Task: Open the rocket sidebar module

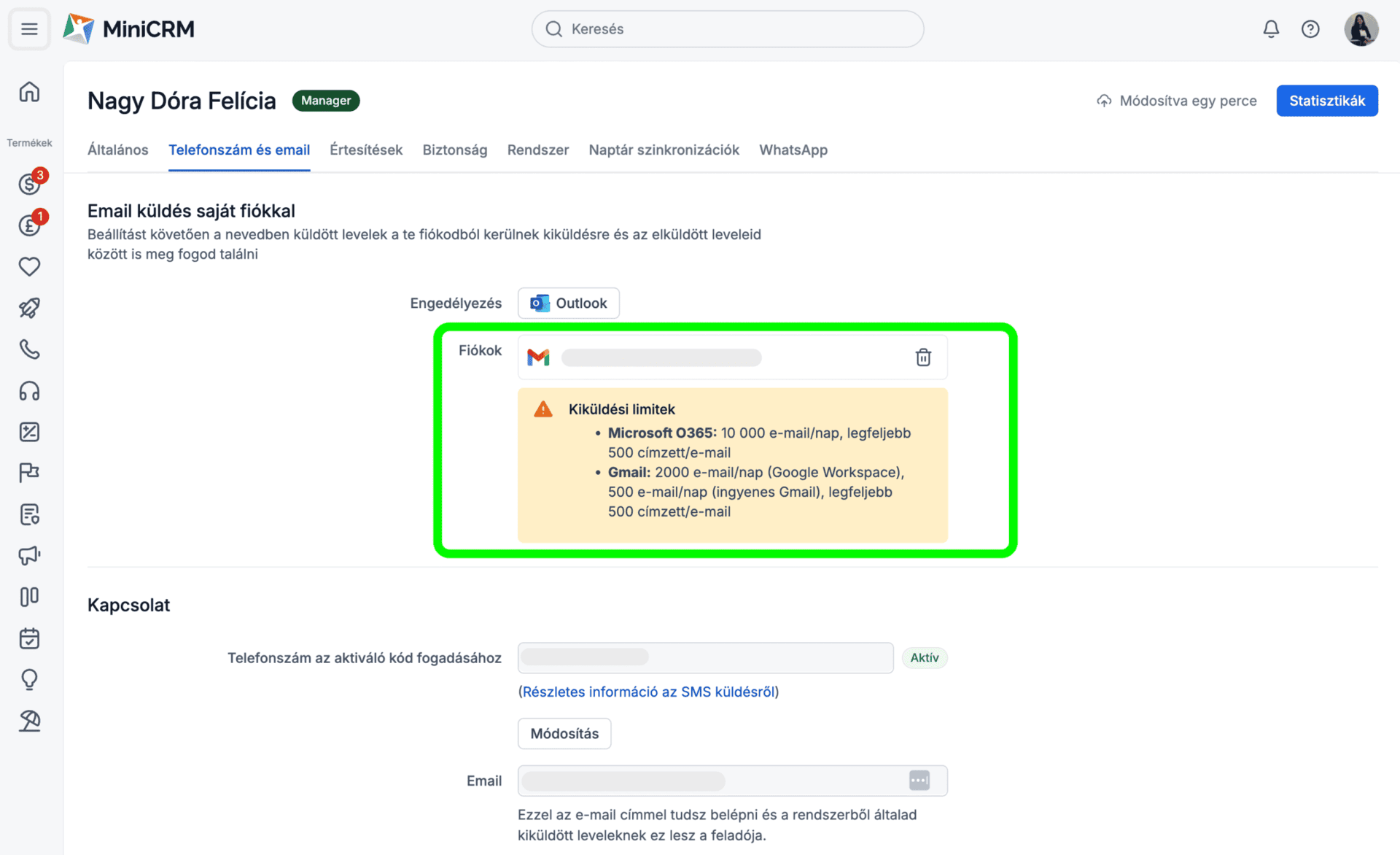Action: [29, 308]
